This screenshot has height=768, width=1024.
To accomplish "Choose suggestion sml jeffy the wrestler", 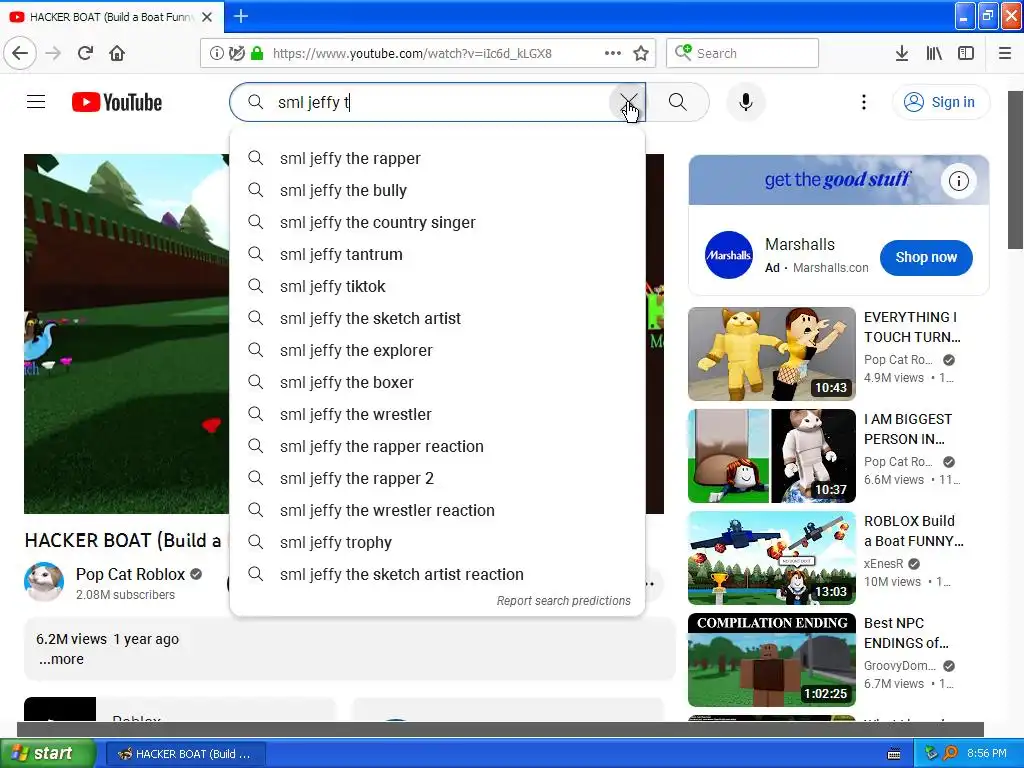I will tap(438, 414).
